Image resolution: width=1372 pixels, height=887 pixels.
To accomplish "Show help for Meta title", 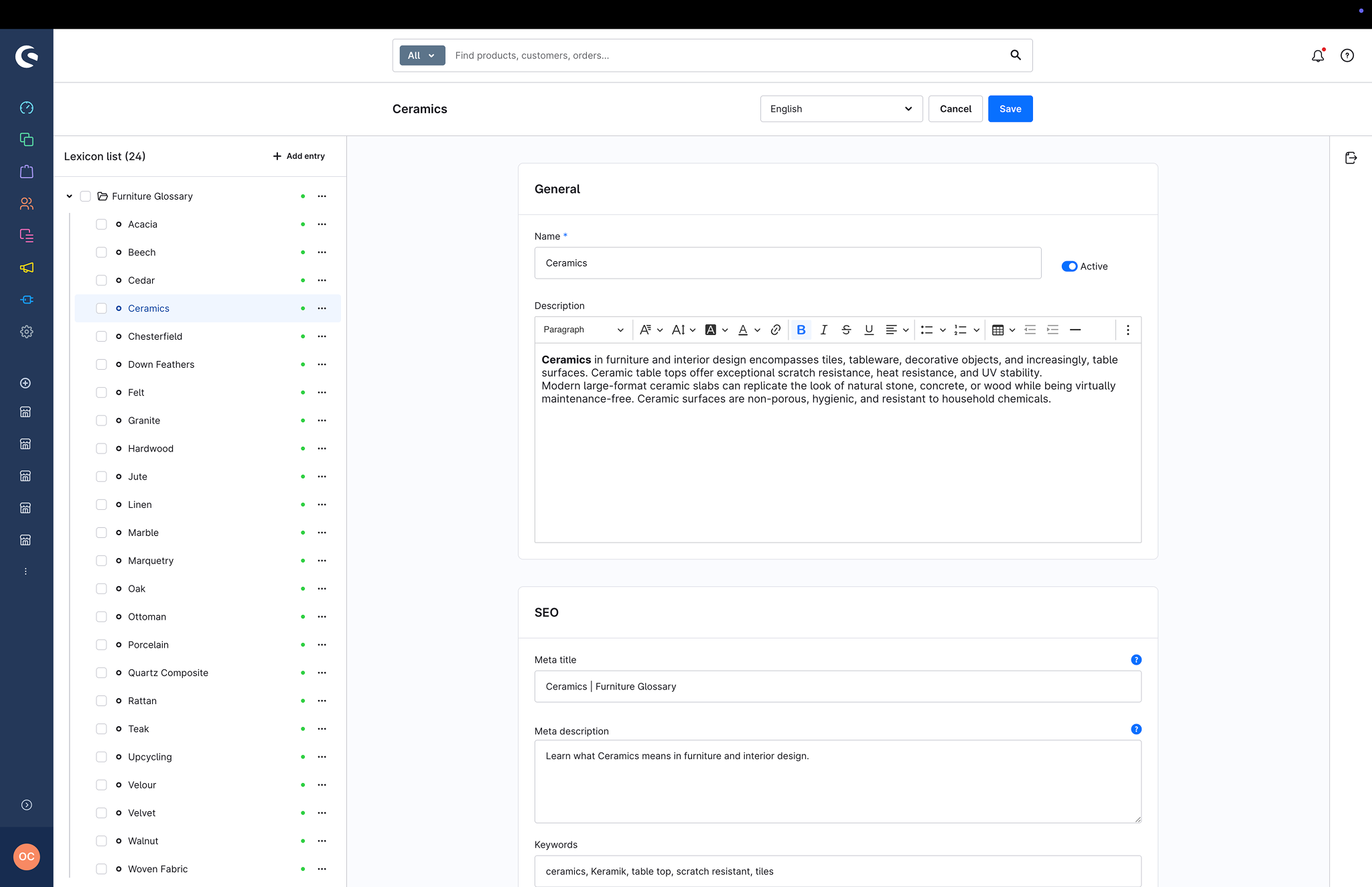I will [1136, 660].
